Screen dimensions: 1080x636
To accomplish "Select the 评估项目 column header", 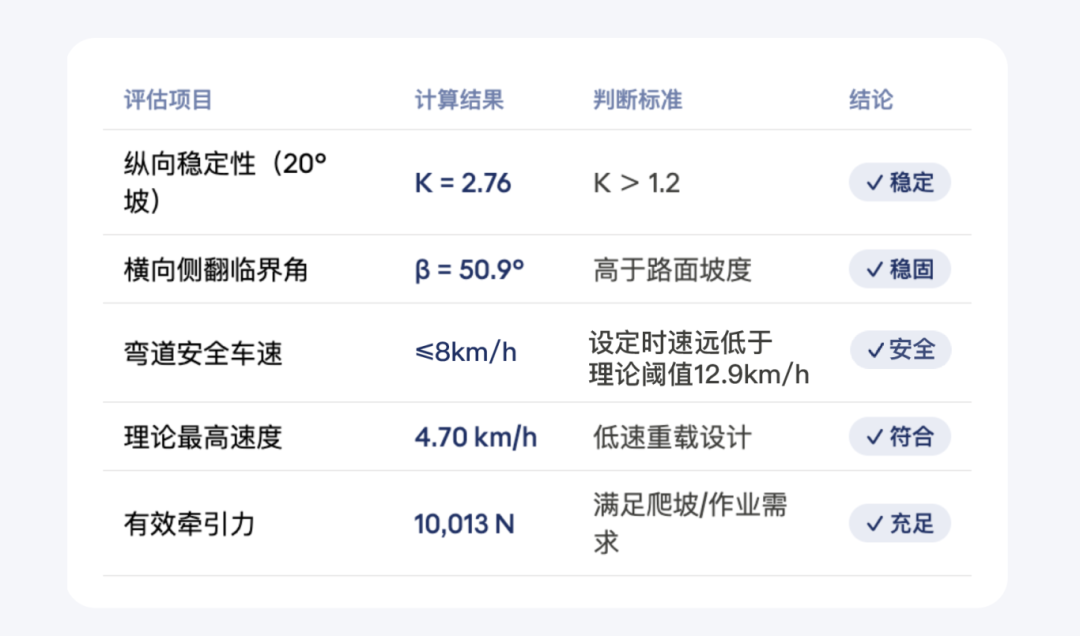I will (x=168, y=100).
